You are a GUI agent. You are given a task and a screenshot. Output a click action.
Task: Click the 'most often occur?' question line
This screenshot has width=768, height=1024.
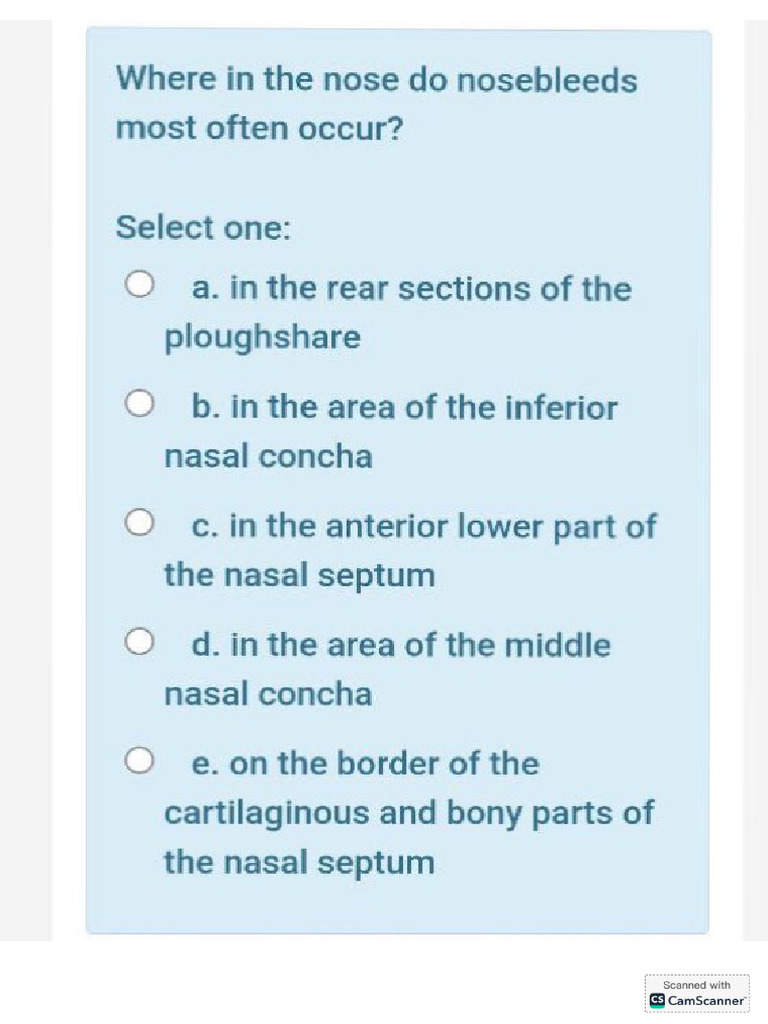259,128
